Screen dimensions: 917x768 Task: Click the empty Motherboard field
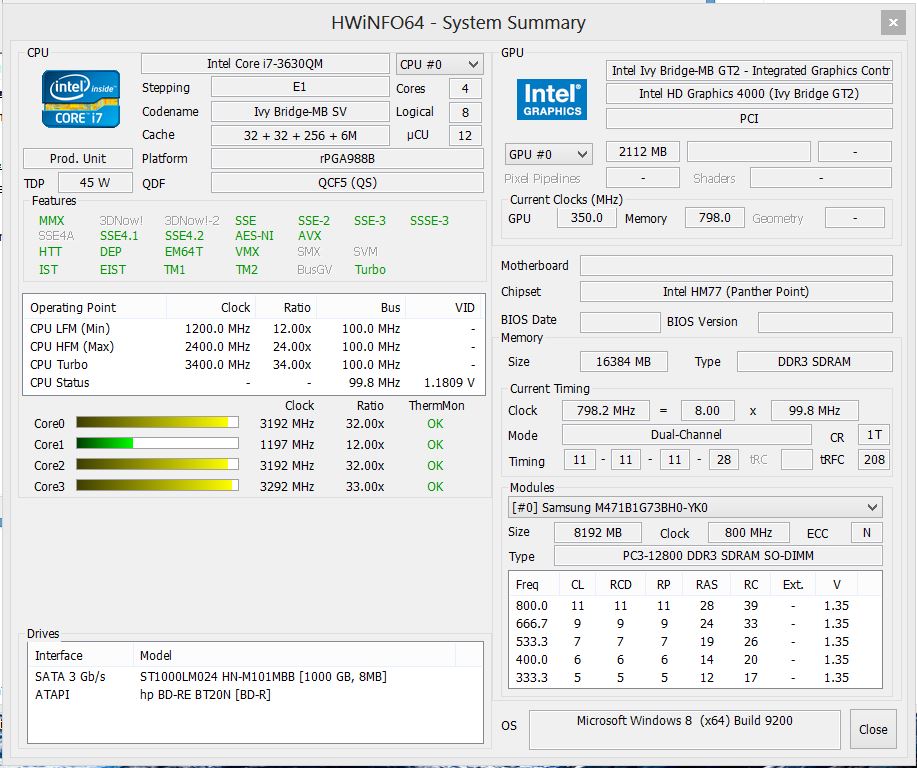click(736, 266)
